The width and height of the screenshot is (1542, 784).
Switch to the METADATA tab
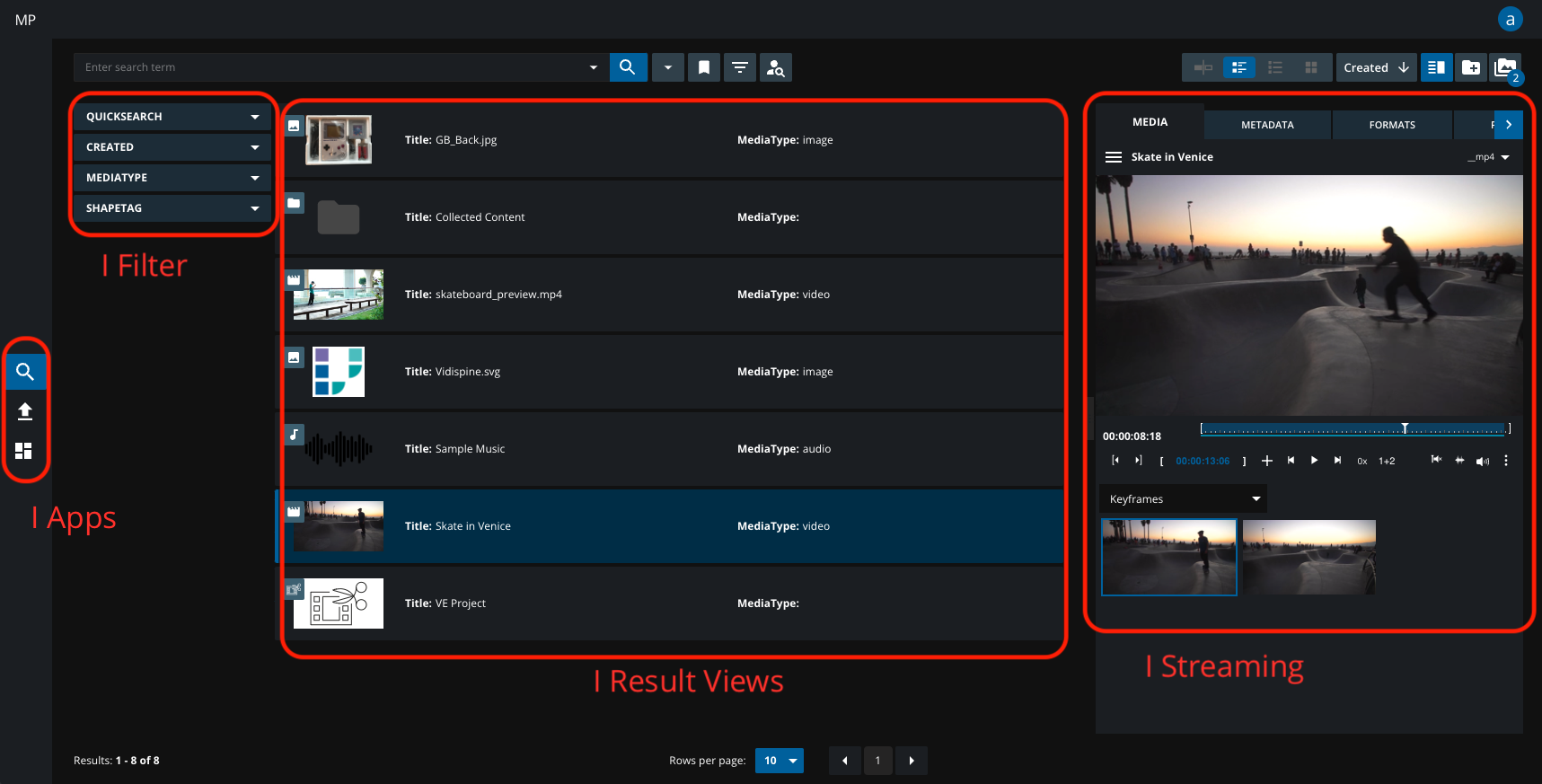(1267, 125)
